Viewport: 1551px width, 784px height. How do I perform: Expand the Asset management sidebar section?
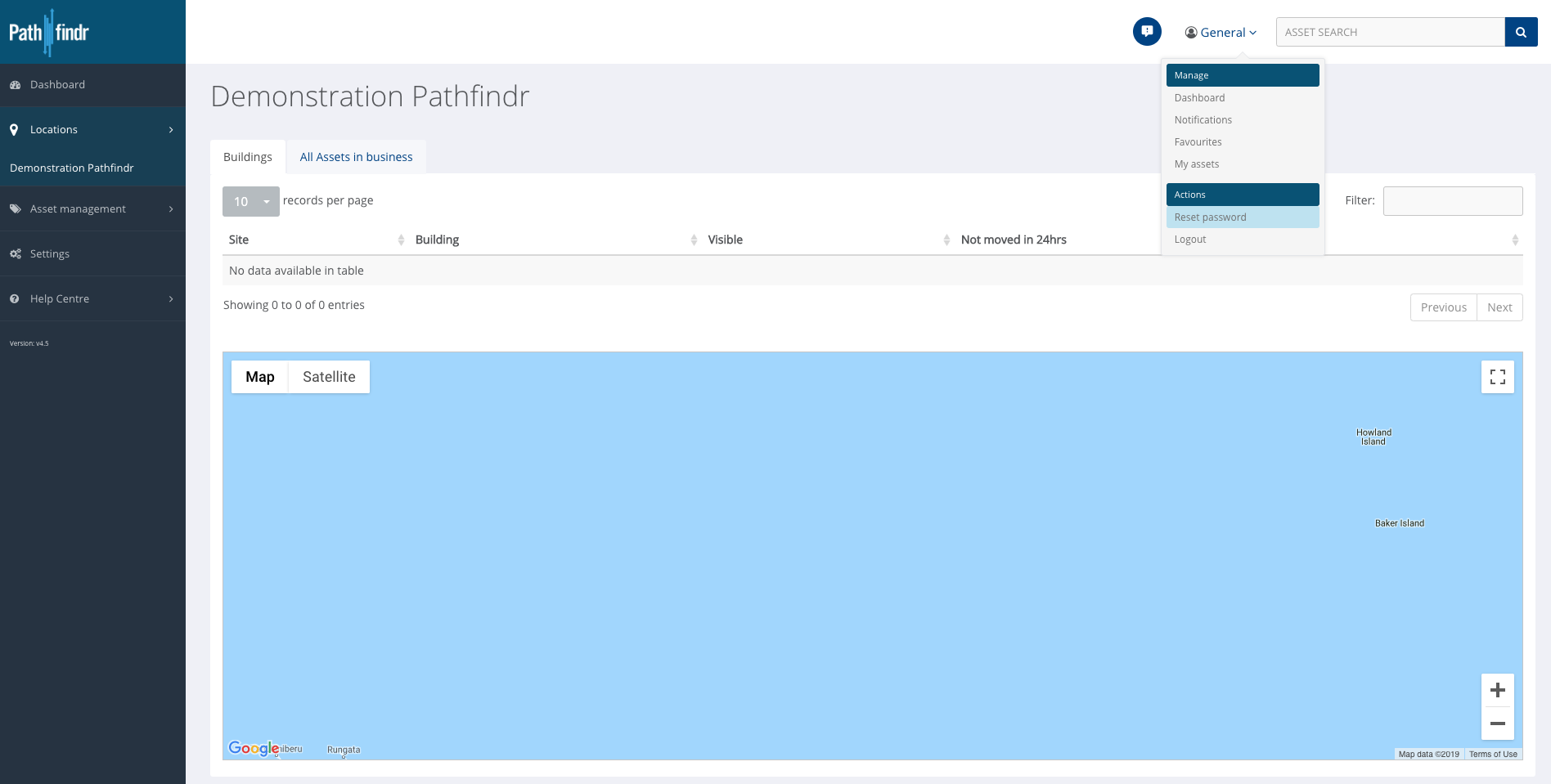[92, 209]
